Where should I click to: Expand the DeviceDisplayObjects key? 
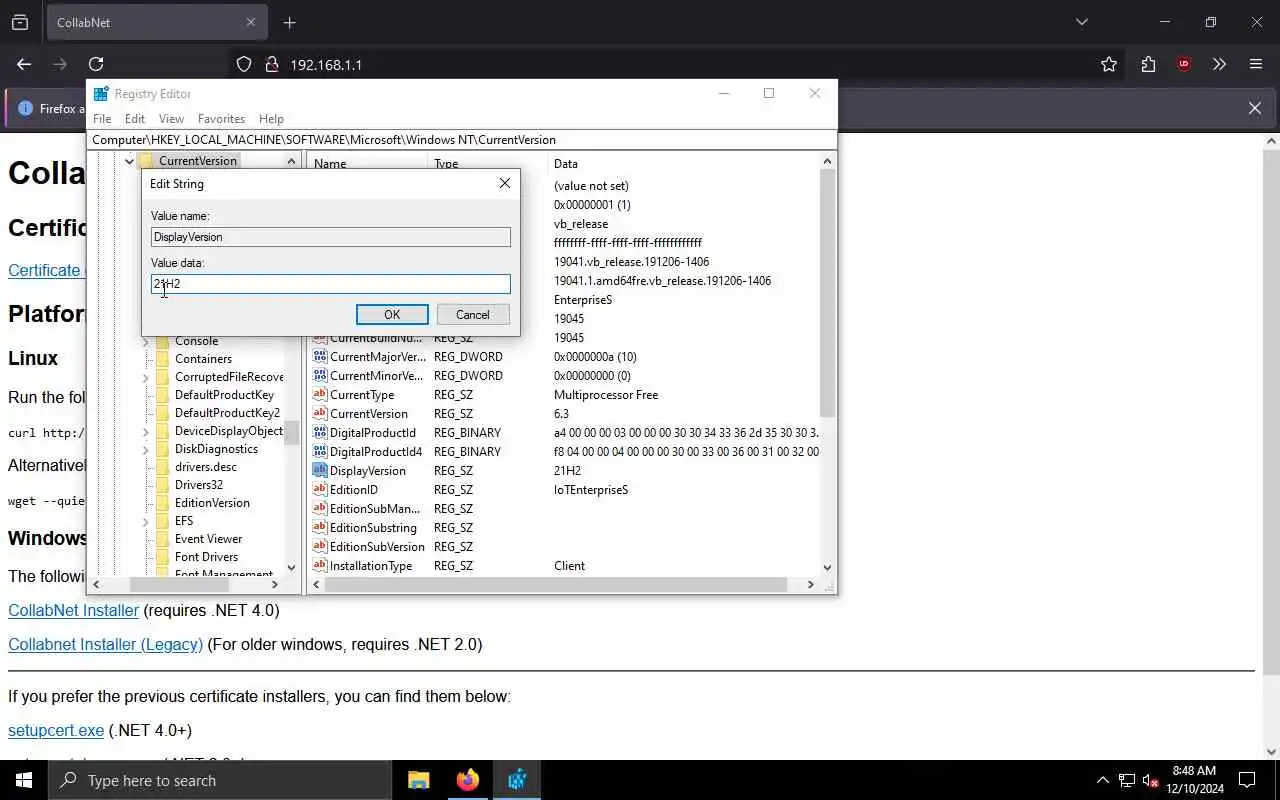146,431
